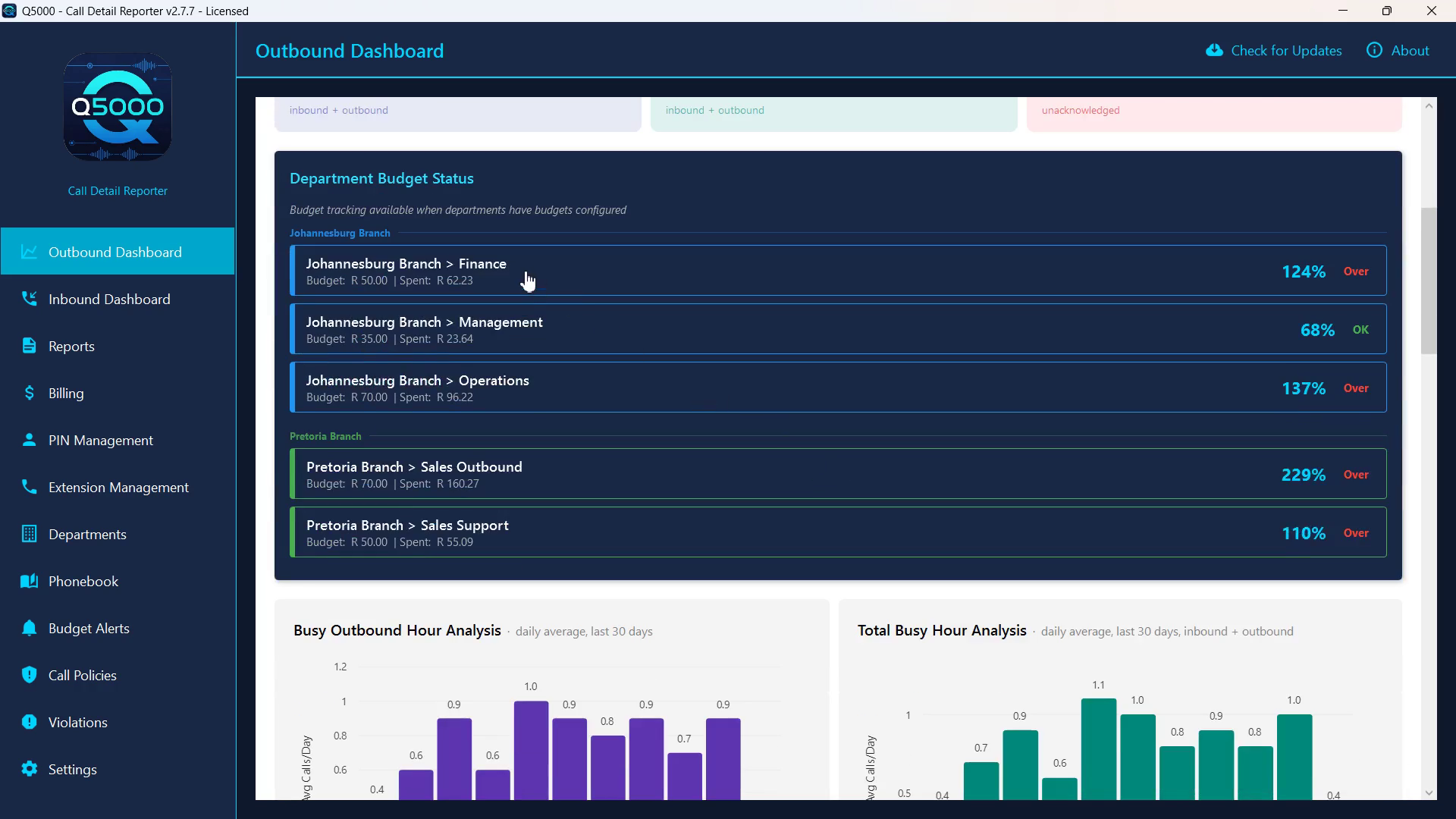Click the PIN Management person icon
Screen dimensions: 1456x819
tap(29, 440)
